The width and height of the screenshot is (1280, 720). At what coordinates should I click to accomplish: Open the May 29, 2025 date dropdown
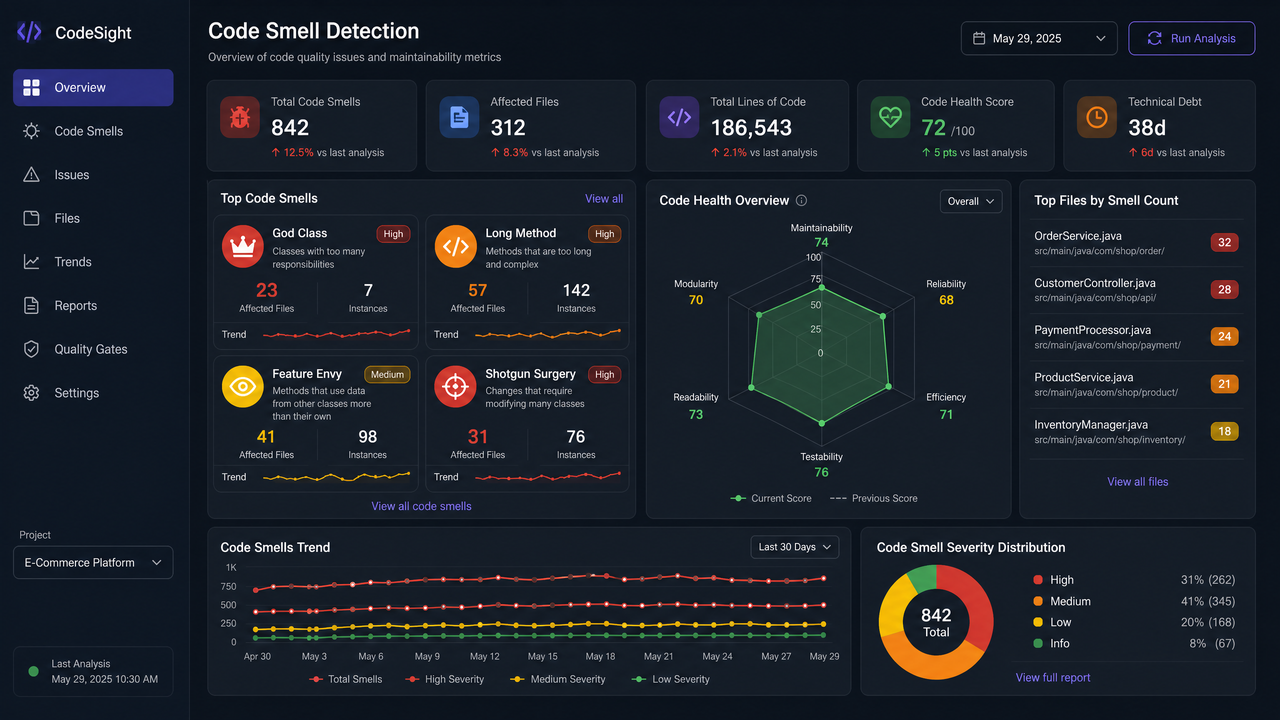coord(1039,38)
